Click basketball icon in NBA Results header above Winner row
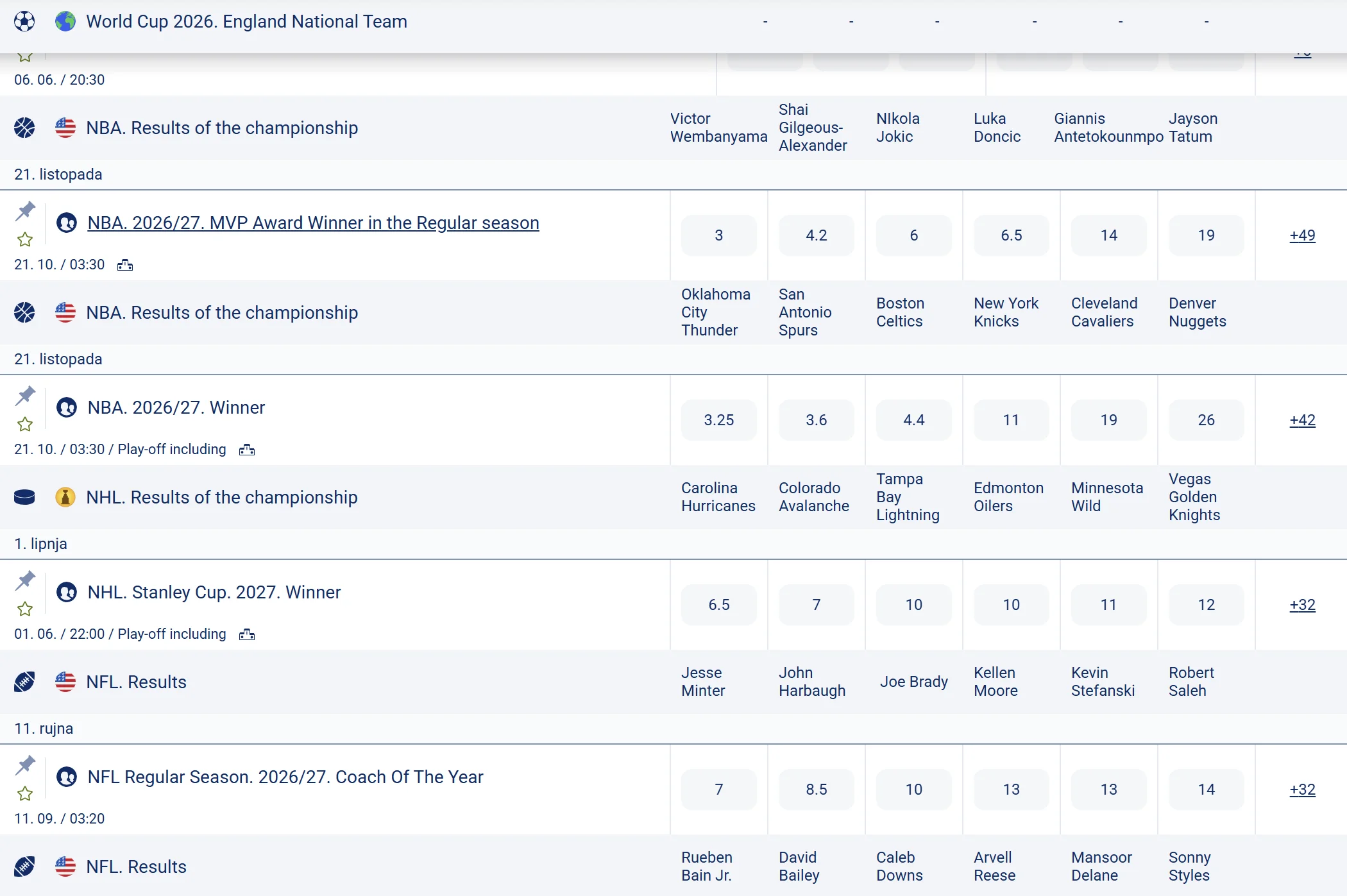This screenshot has width=1347, height=896. (24, 312)
